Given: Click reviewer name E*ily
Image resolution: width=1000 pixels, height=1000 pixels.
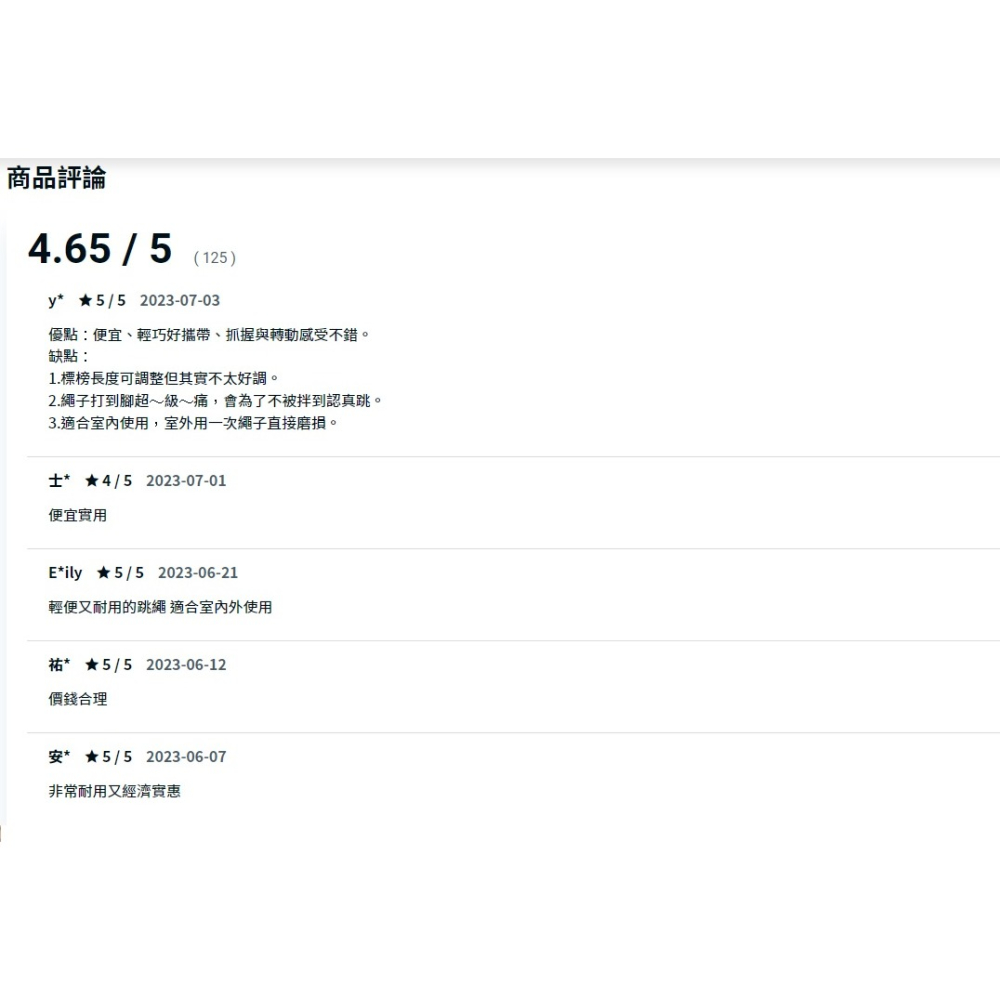Looking at the screenshot, I should coord(65,572).
